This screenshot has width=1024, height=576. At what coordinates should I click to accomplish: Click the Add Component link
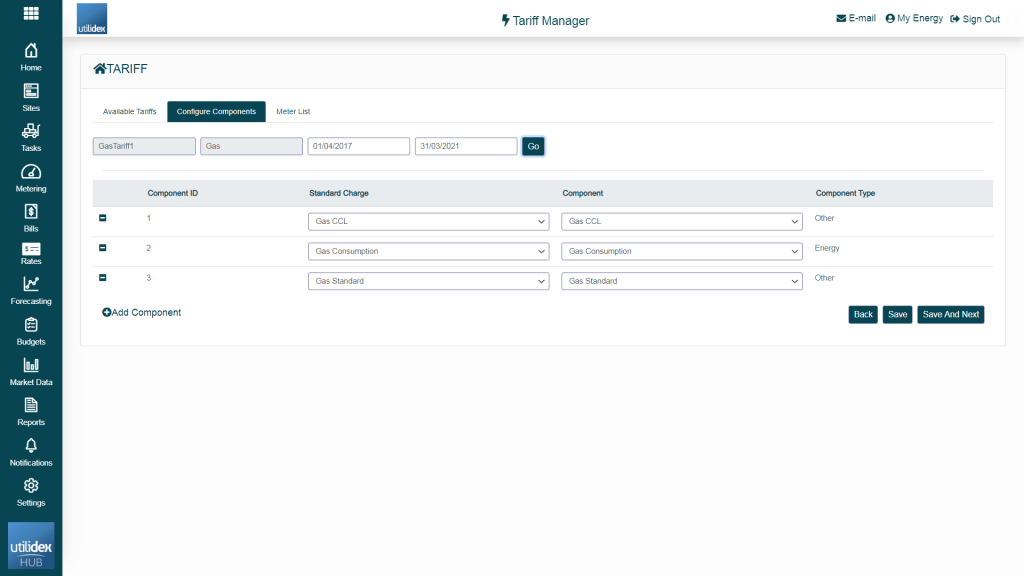[x=142, y=313]
